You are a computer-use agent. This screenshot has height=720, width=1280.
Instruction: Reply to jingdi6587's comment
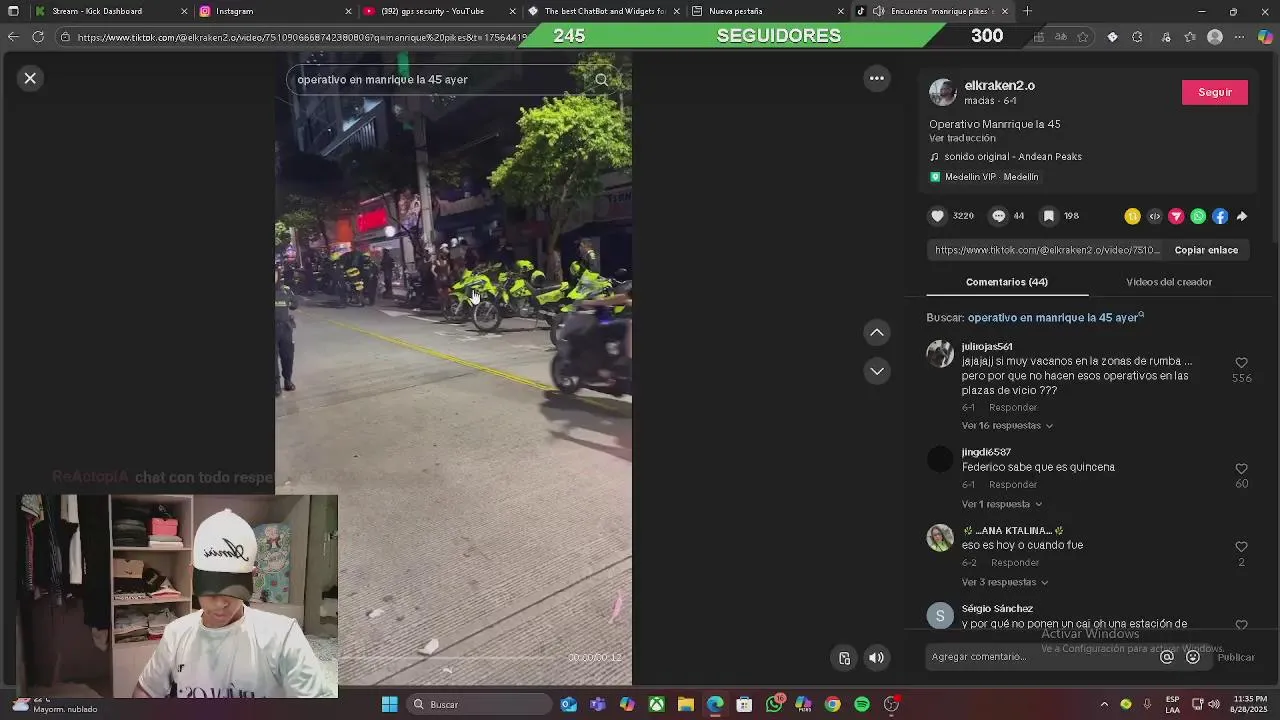pos(1013,485)
